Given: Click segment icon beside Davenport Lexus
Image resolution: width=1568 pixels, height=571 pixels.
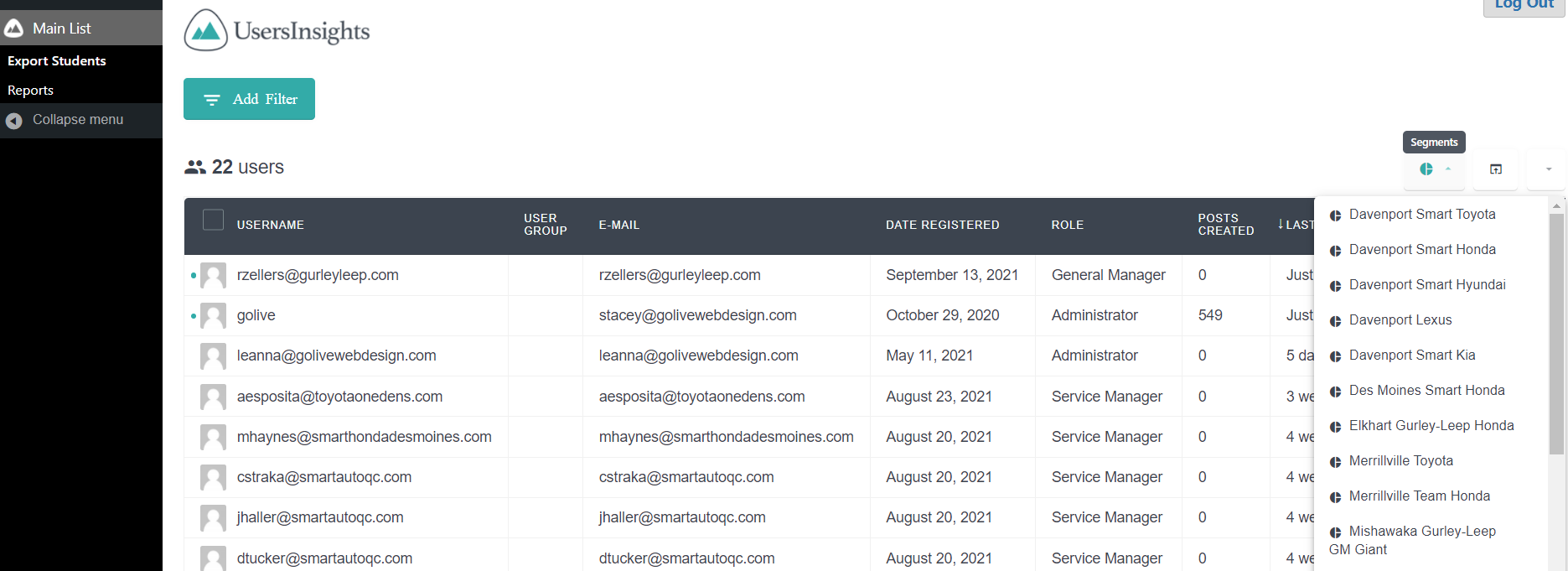Looking at the screenshot, I should [1335, 321].
